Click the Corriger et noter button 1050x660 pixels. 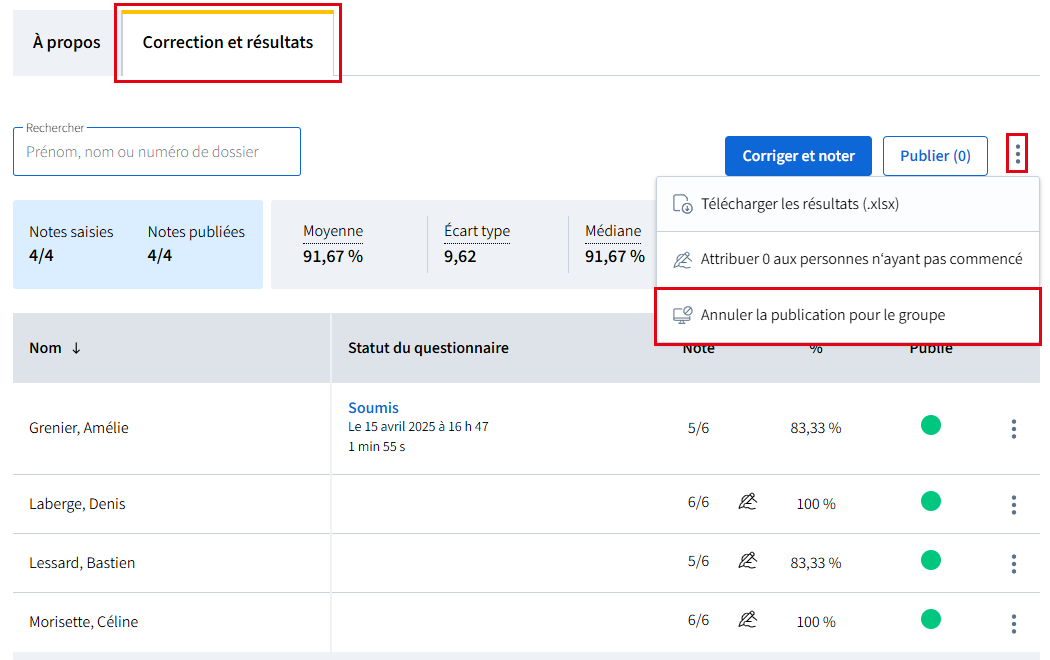pos(798,156)
